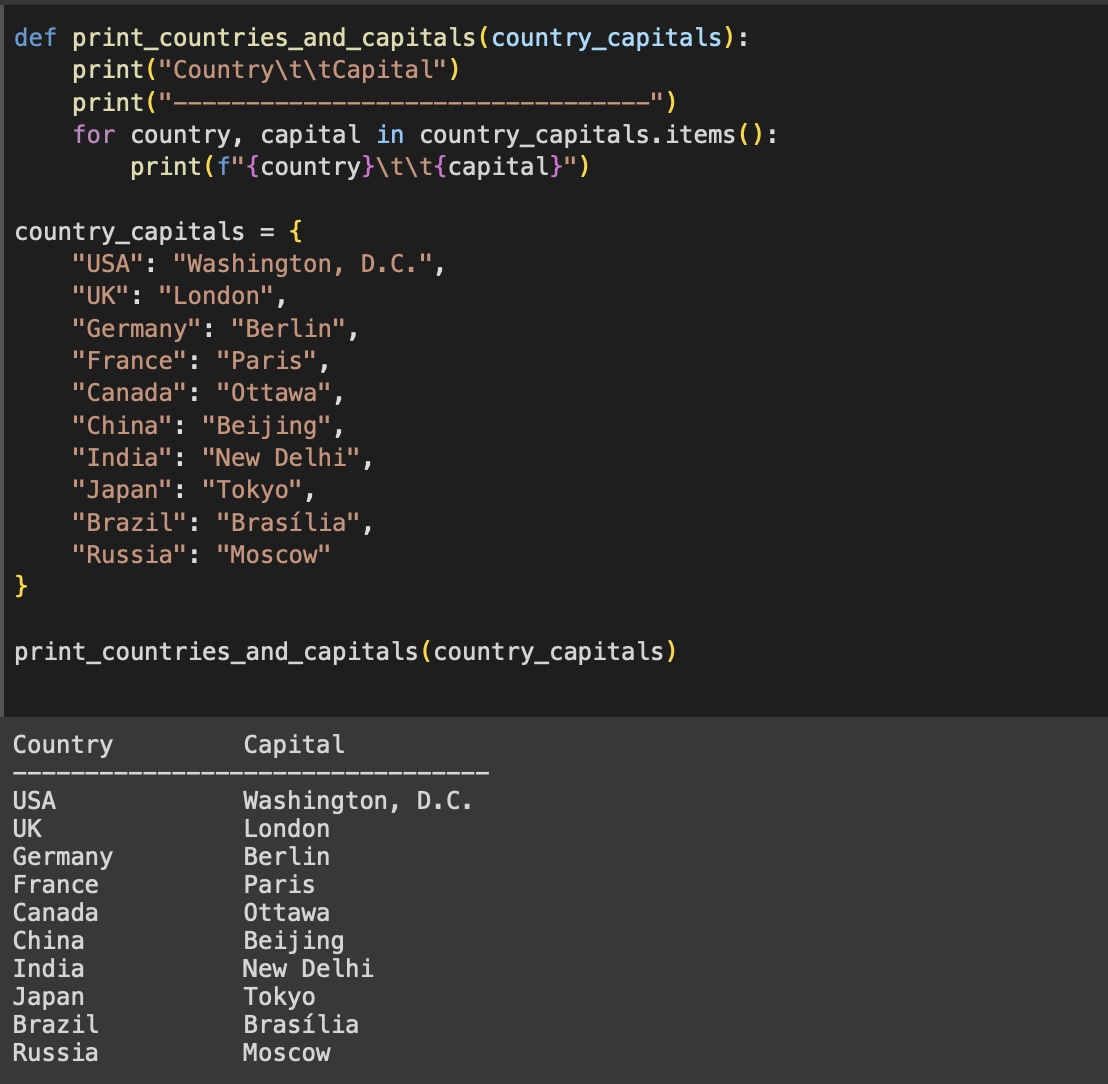The width and height of the screenshot is (1108, 1084).
Task: Click the closing brace of country_capitals
Action: pyautogui.click(x=20, y=586)
